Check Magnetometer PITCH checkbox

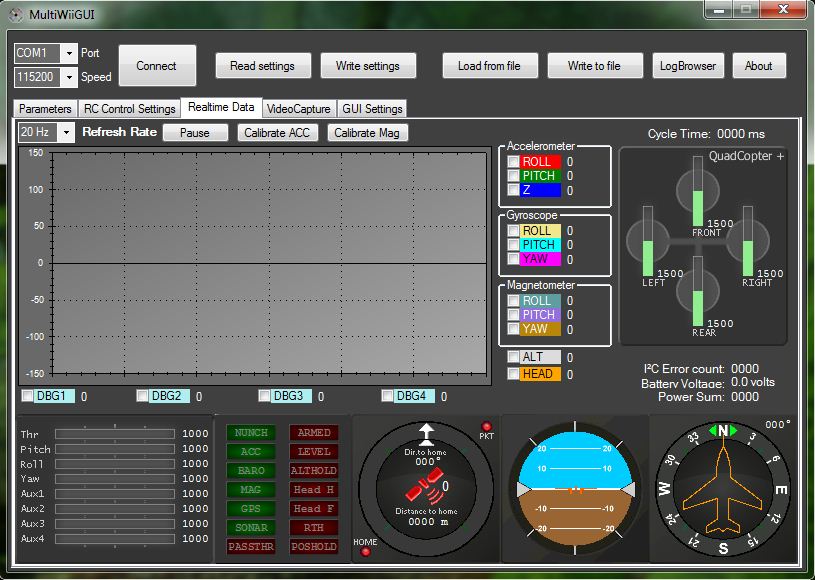(513, 314)
